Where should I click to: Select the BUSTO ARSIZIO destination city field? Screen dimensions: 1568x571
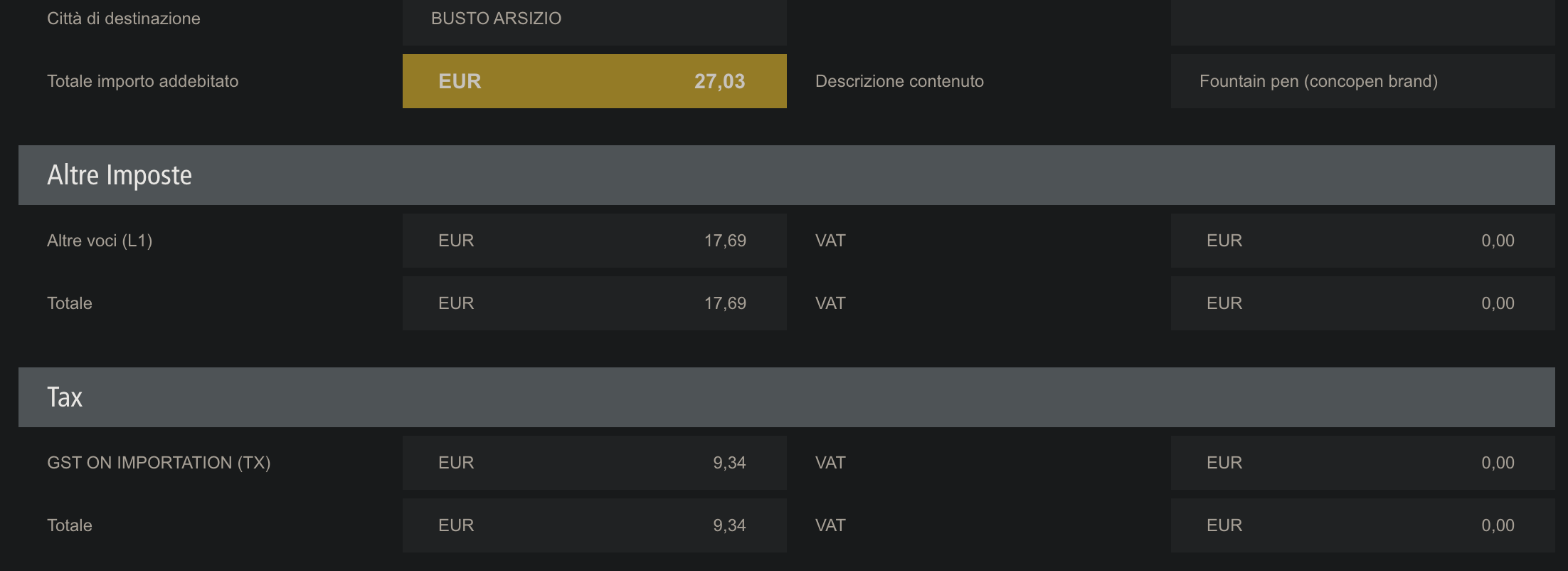[x=594, y=19]
